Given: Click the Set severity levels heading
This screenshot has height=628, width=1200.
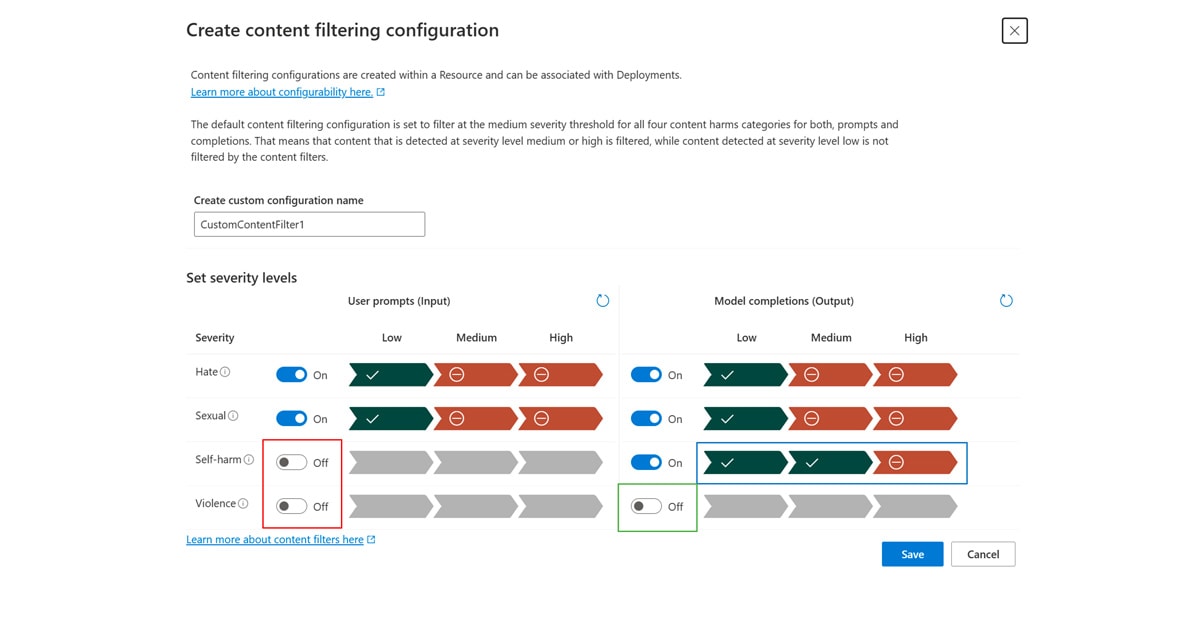Looking at the screenshot, I should (241, 277).
